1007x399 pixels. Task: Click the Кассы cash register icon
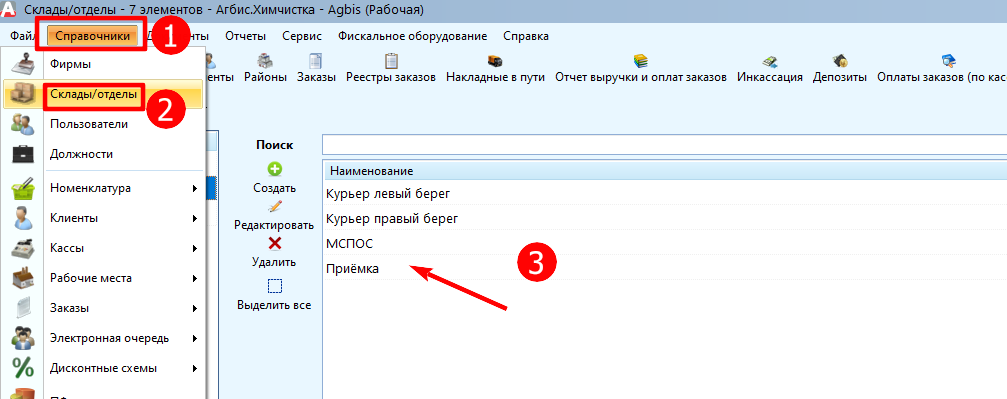point(23,248)
